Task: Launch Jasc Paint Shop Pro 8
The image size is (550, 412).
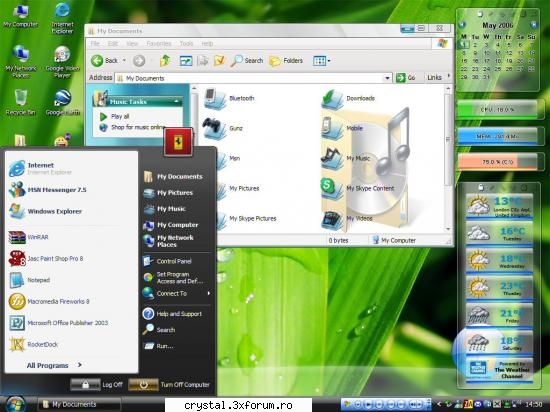Action: [x=46, y=258]
